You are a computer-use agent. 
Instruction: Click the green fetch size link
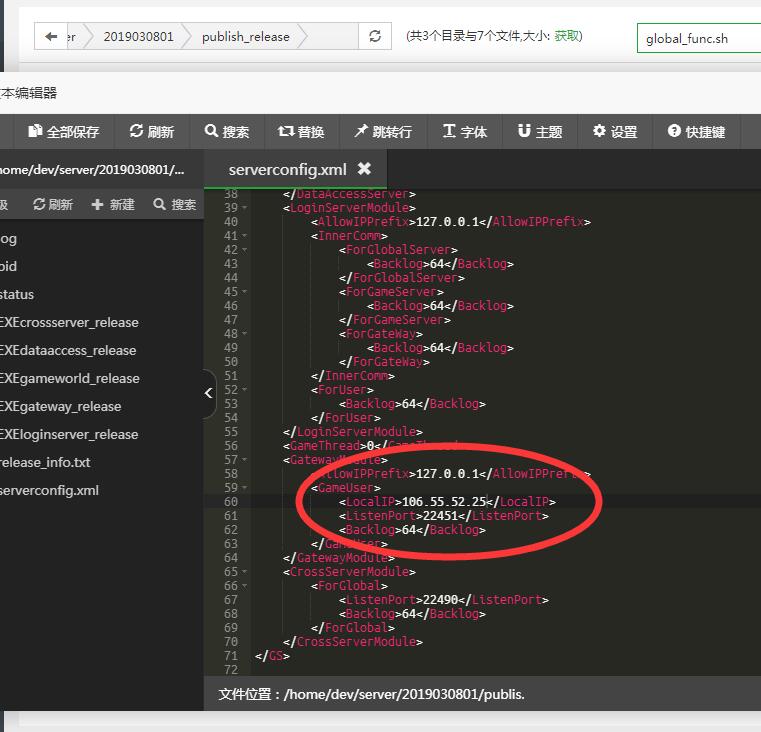[x=567, y=35]
